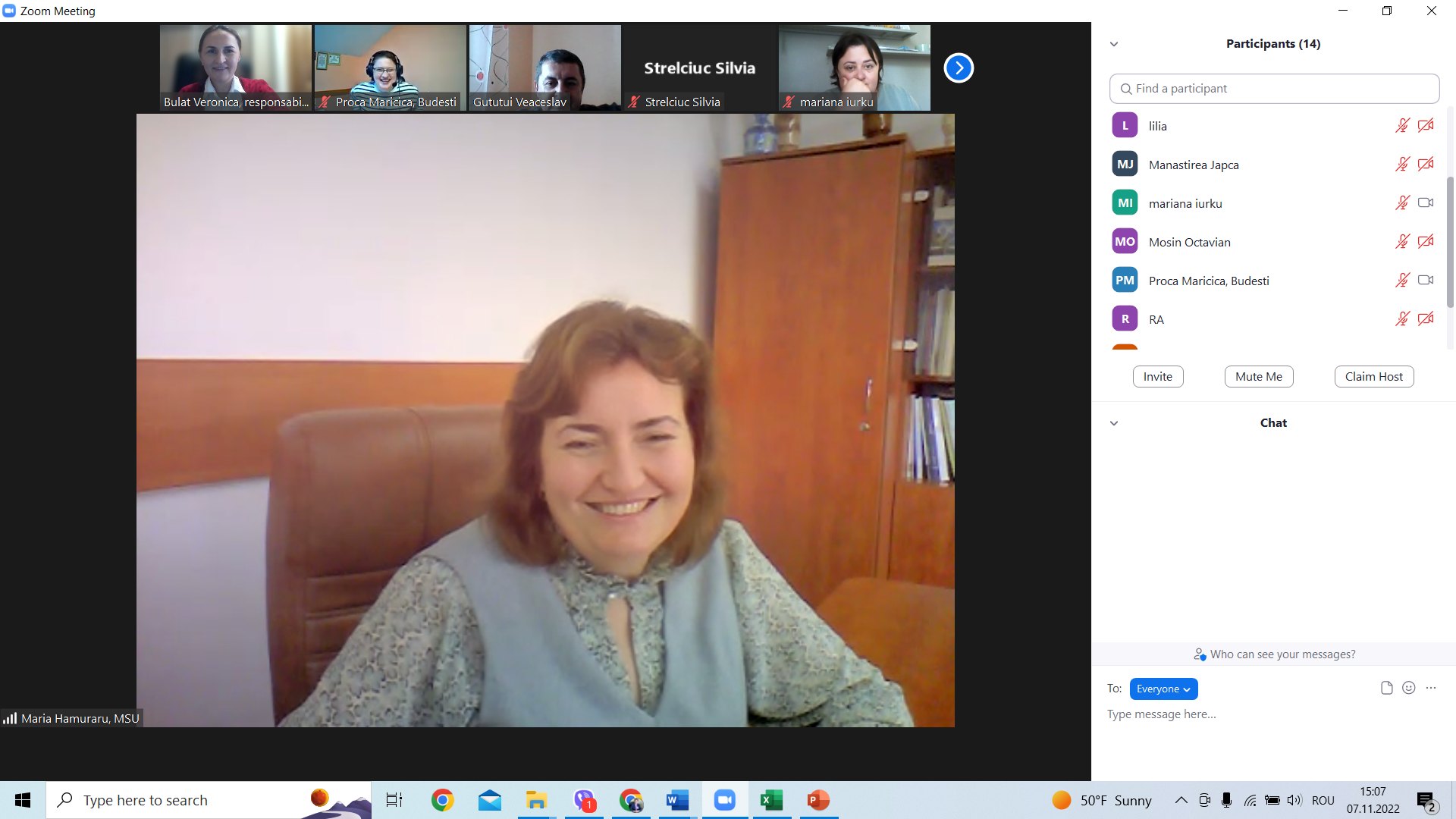Open the emoji picker in chat
Image resolution: width=1456 pixels, height=819 pixels.
(x=1408, y=689)
